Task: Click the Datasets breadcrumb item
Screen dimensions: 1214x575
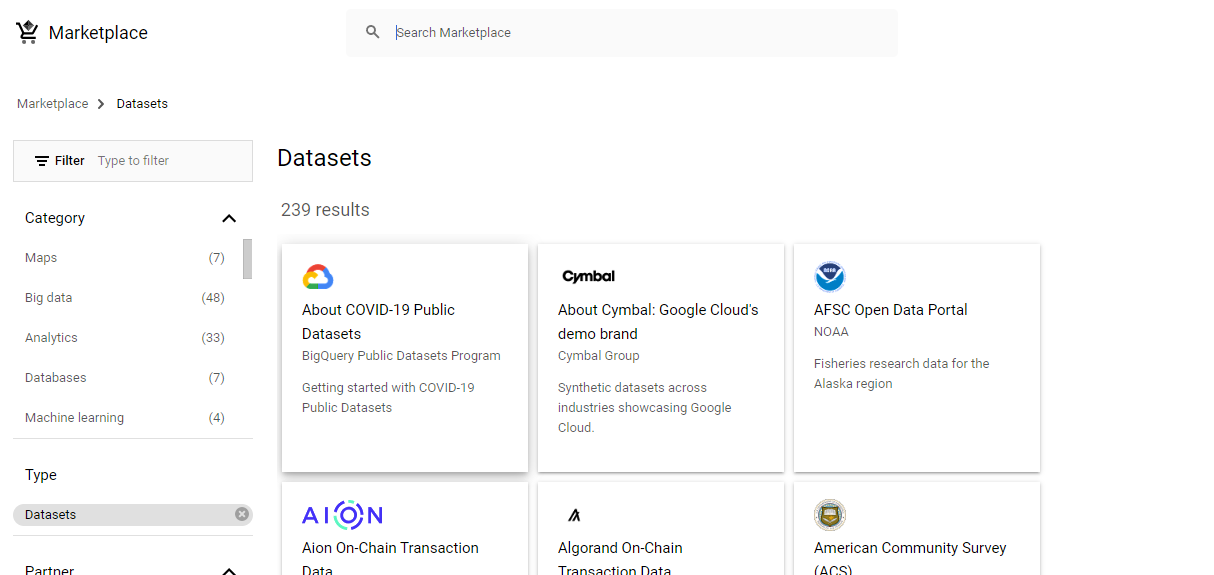Action: tap(142, 104)
